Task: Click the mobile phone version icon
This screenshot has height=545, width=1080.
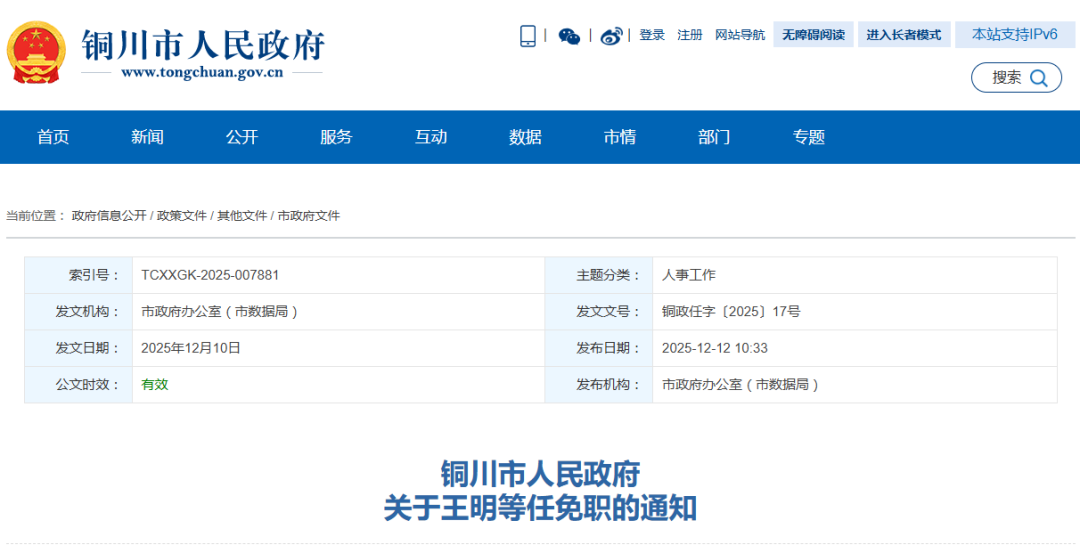Action: pos(527,36)
